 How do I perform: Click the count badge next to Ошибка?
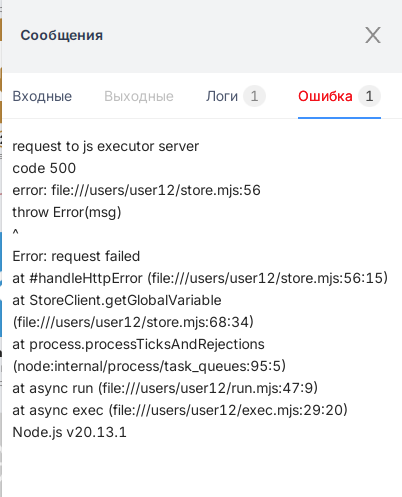tap(369, 96)
